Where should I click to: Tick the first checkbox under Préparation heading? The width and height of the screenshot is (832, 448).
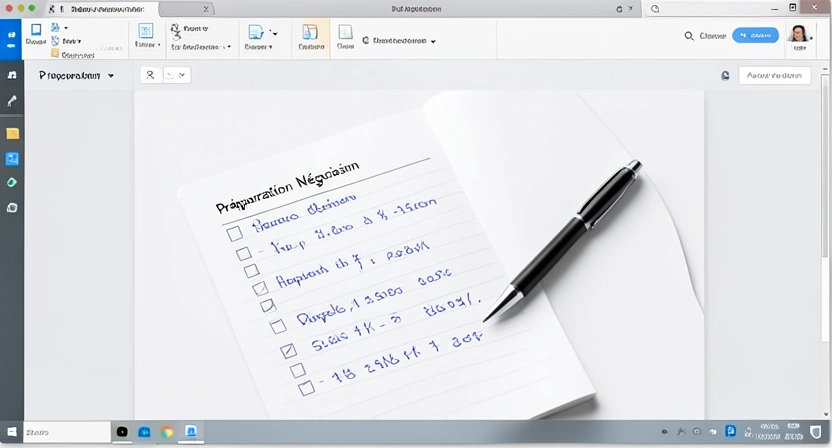coord(235,233)
